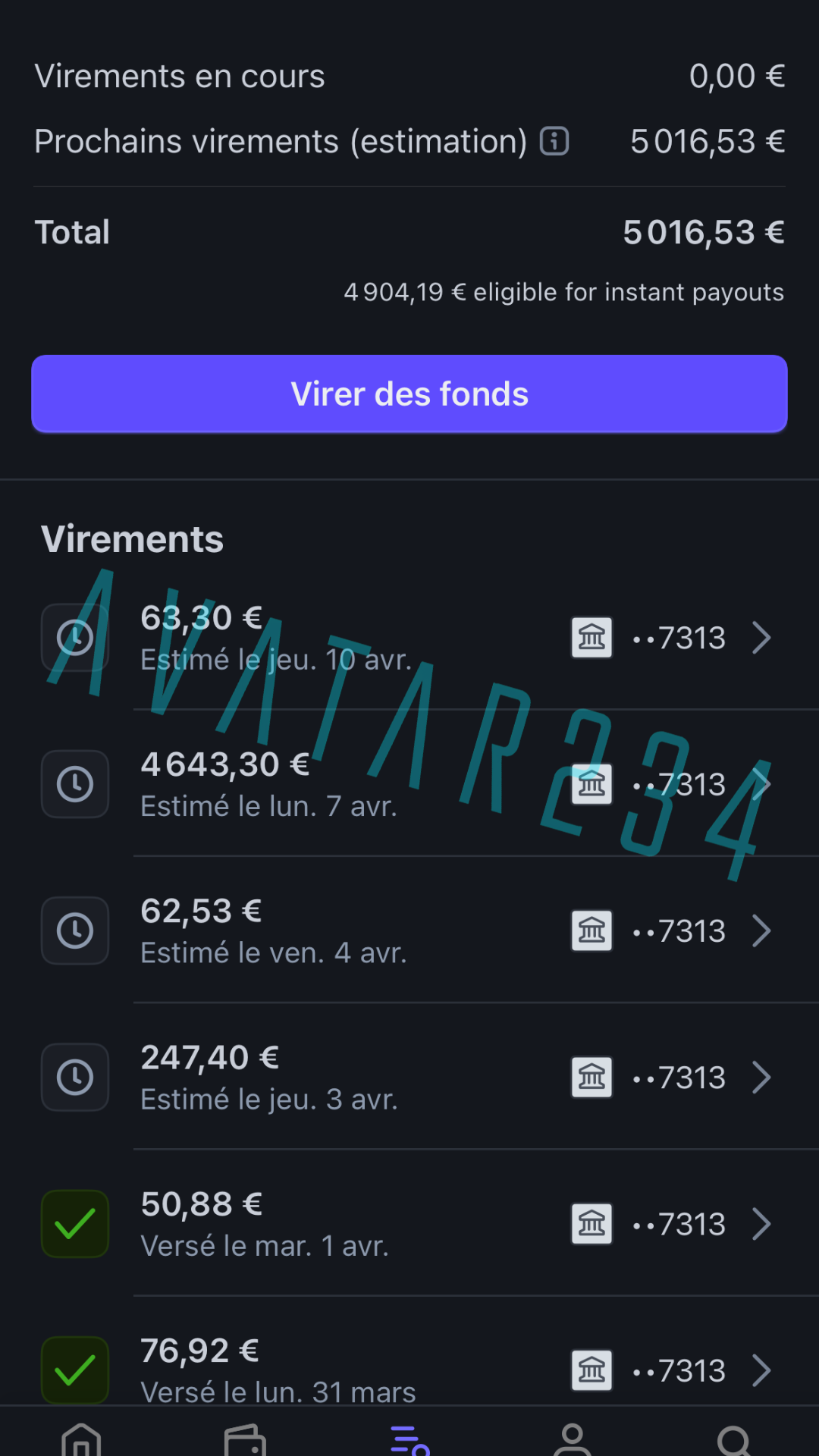Select the payouts list tab icon
The image size is (819, 1456).
(409, 1439)
